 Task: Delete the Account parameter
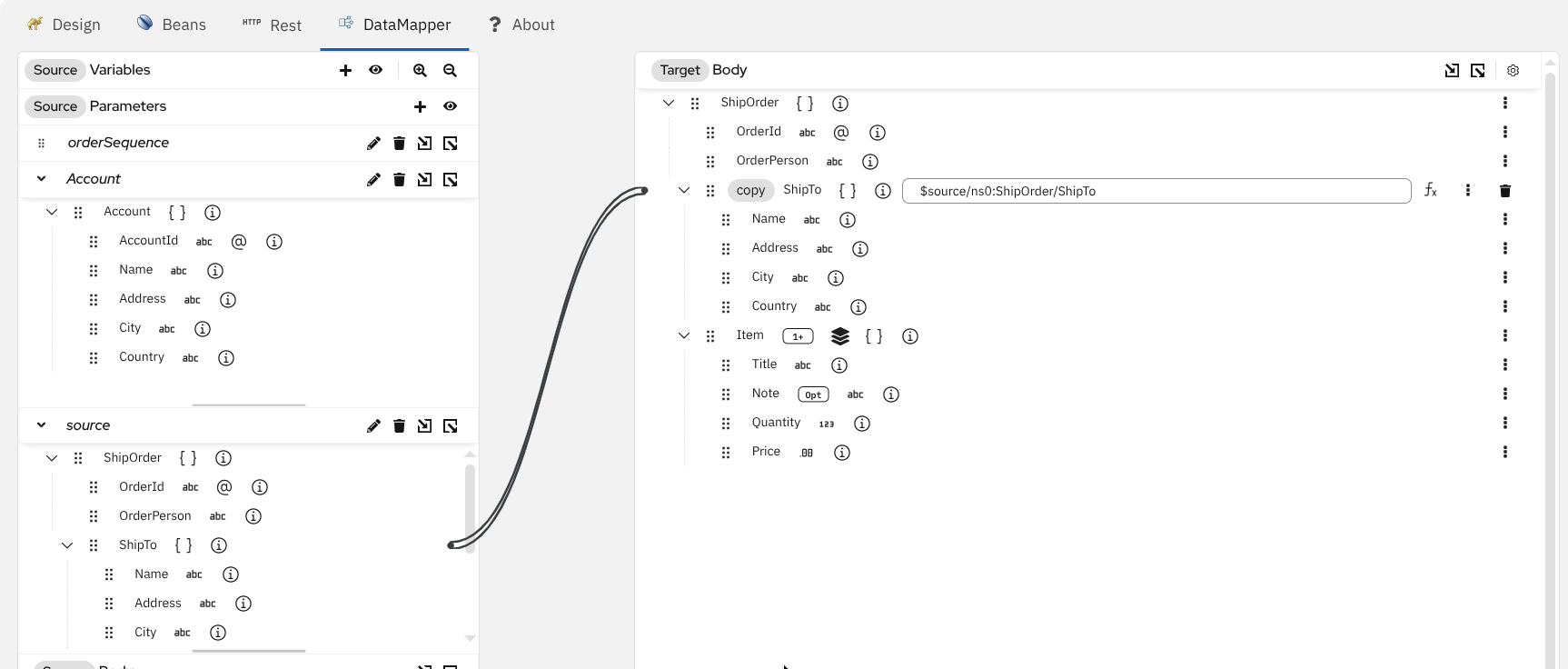(x=399, y=179)
